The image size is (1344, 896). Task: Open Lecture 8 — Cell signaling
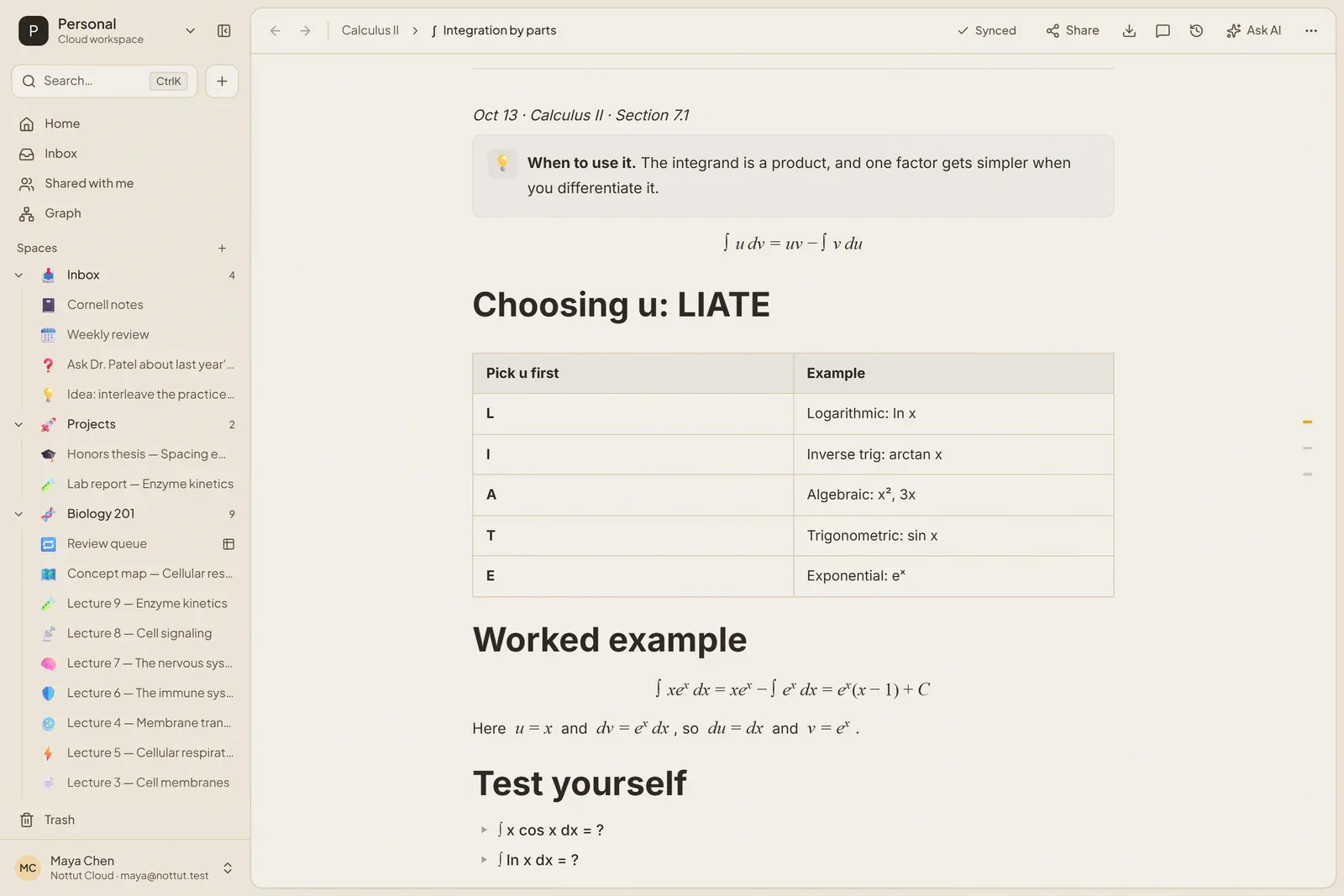tap(138, 634)
